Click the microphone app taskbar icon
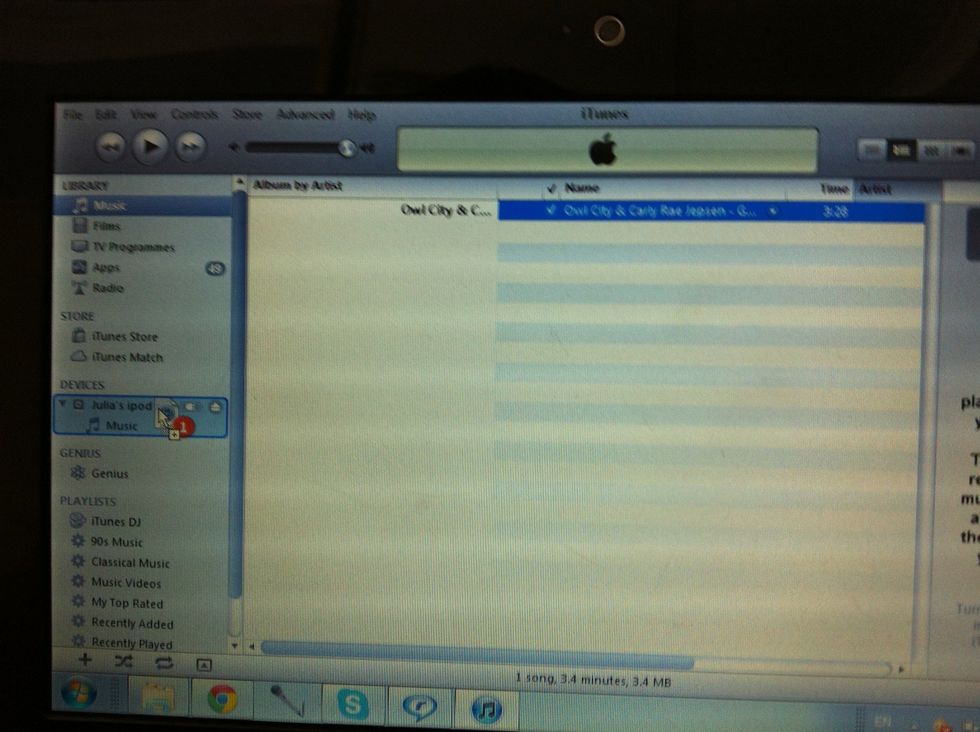The height and width of the screenshot is (732, 980). point(288,701)
